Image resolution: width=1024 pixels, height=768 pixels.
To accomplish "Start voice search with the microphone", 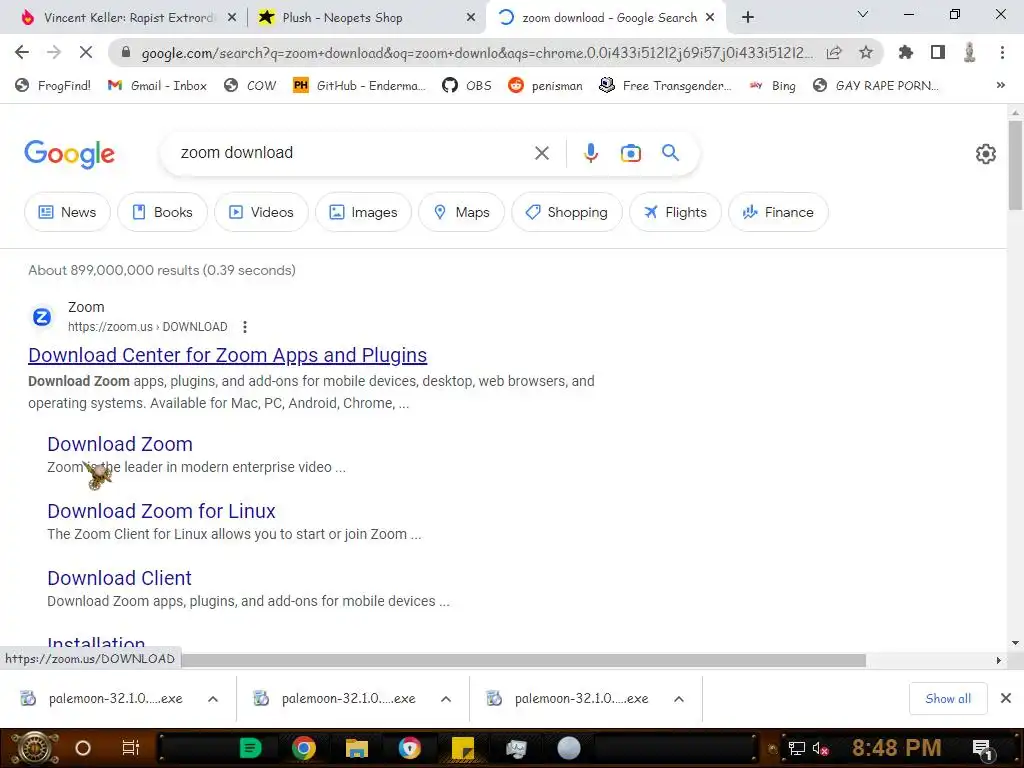I will [x=591, y=153].
